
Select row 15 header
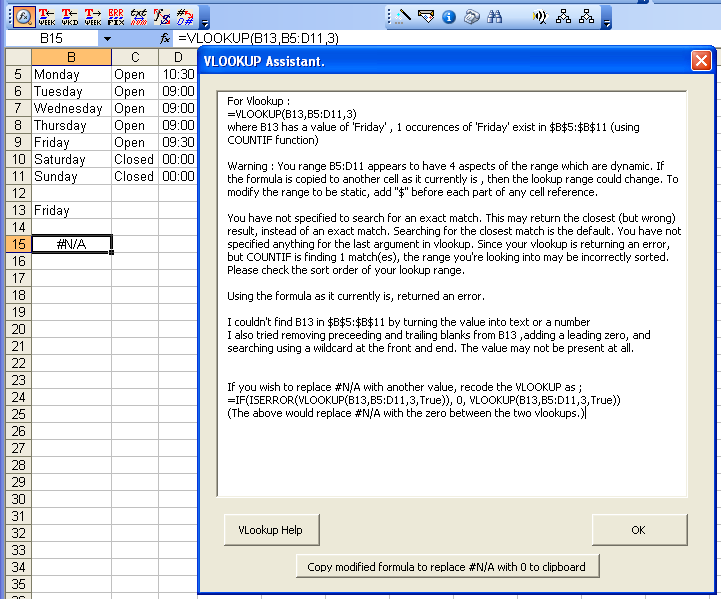click(x=18, y=244)
